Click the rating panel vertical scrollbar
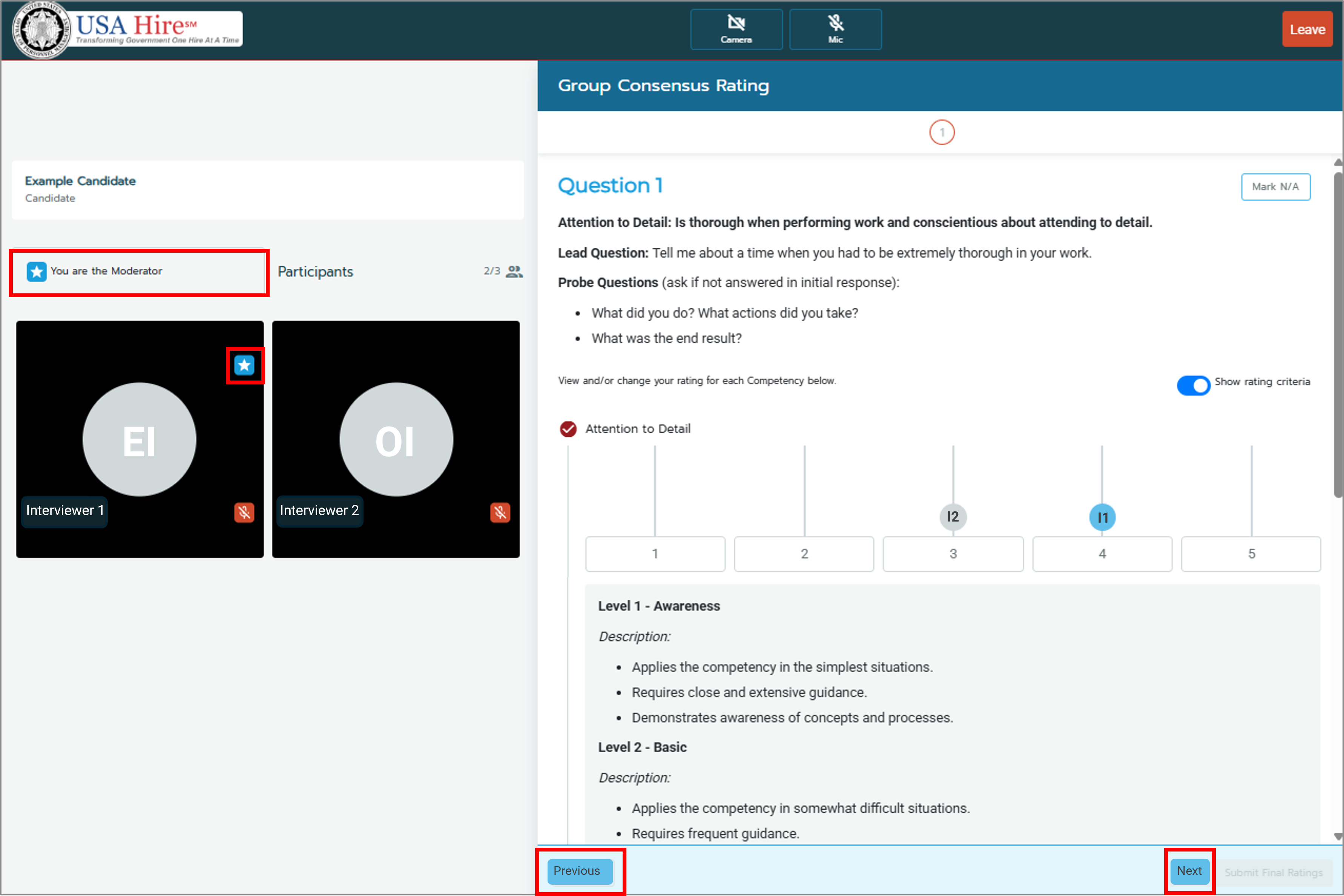 [x=1338, y=334]
